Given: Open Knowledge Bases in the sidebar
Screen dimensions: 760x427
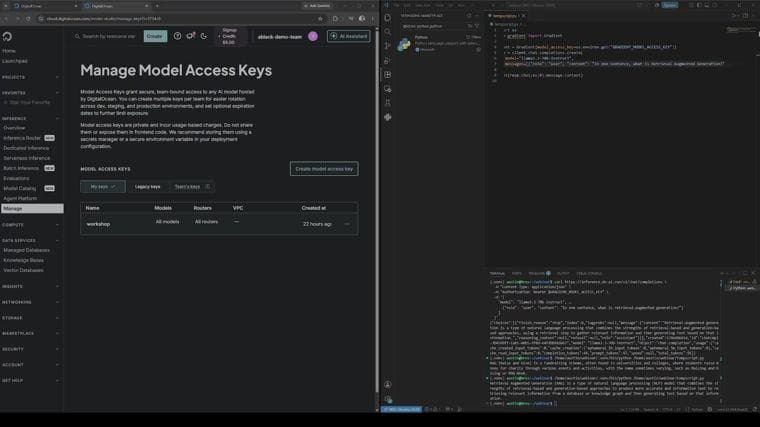Looking at the screenshot, I should (x=24, y=260).
